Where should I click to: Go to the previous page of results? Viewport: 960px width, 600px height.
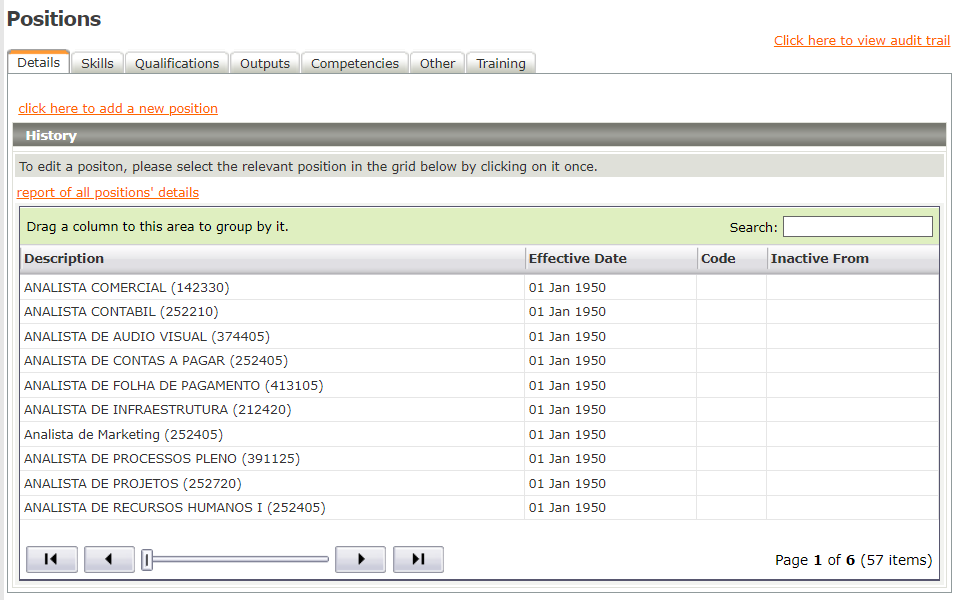109,560
